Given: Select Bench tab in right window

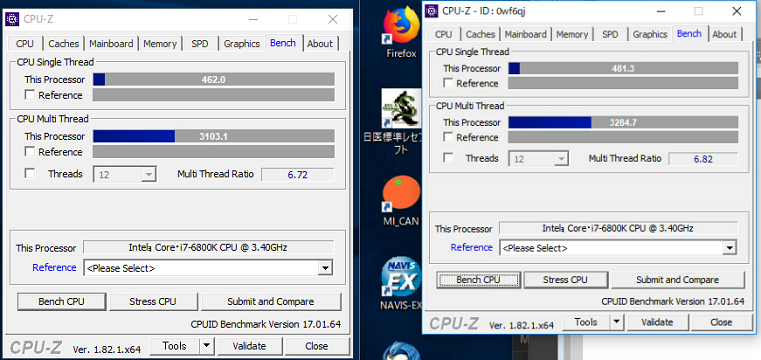Looking at the screenshot, I should (x=689, y=33).
